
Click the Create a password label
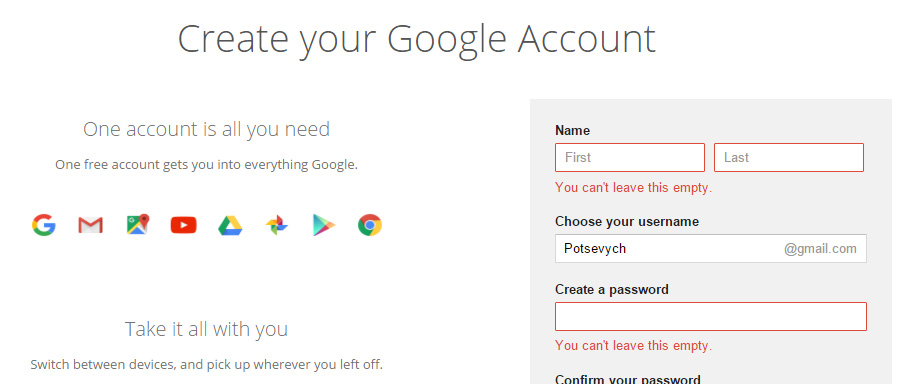612,289
